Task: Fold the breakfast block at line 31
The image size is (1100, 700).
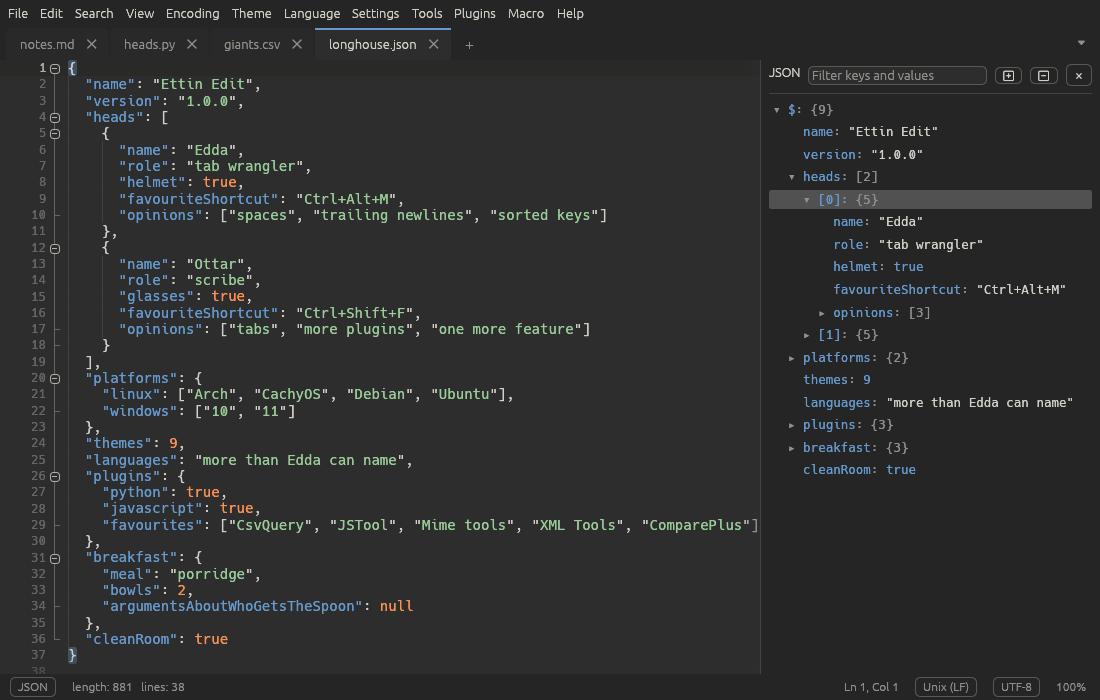Action: pyautogui.click(x=55, y=559)
